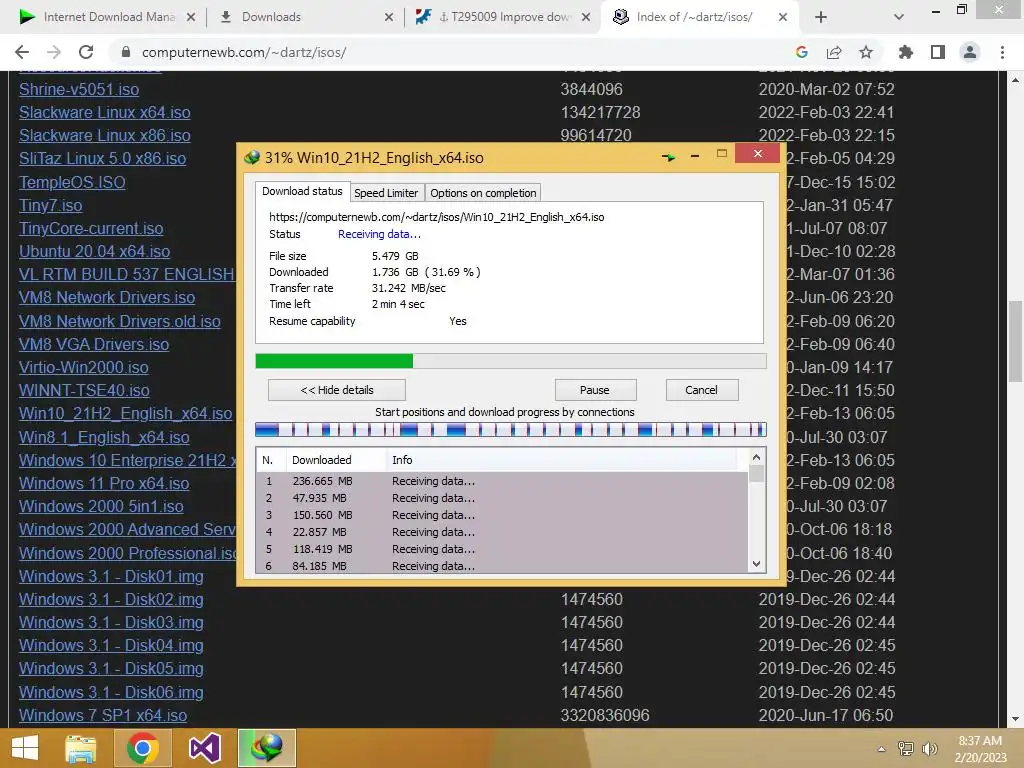Viewport: 1024px width, 768px height.
Task: Cancel the download
Action: coord(701,390)
